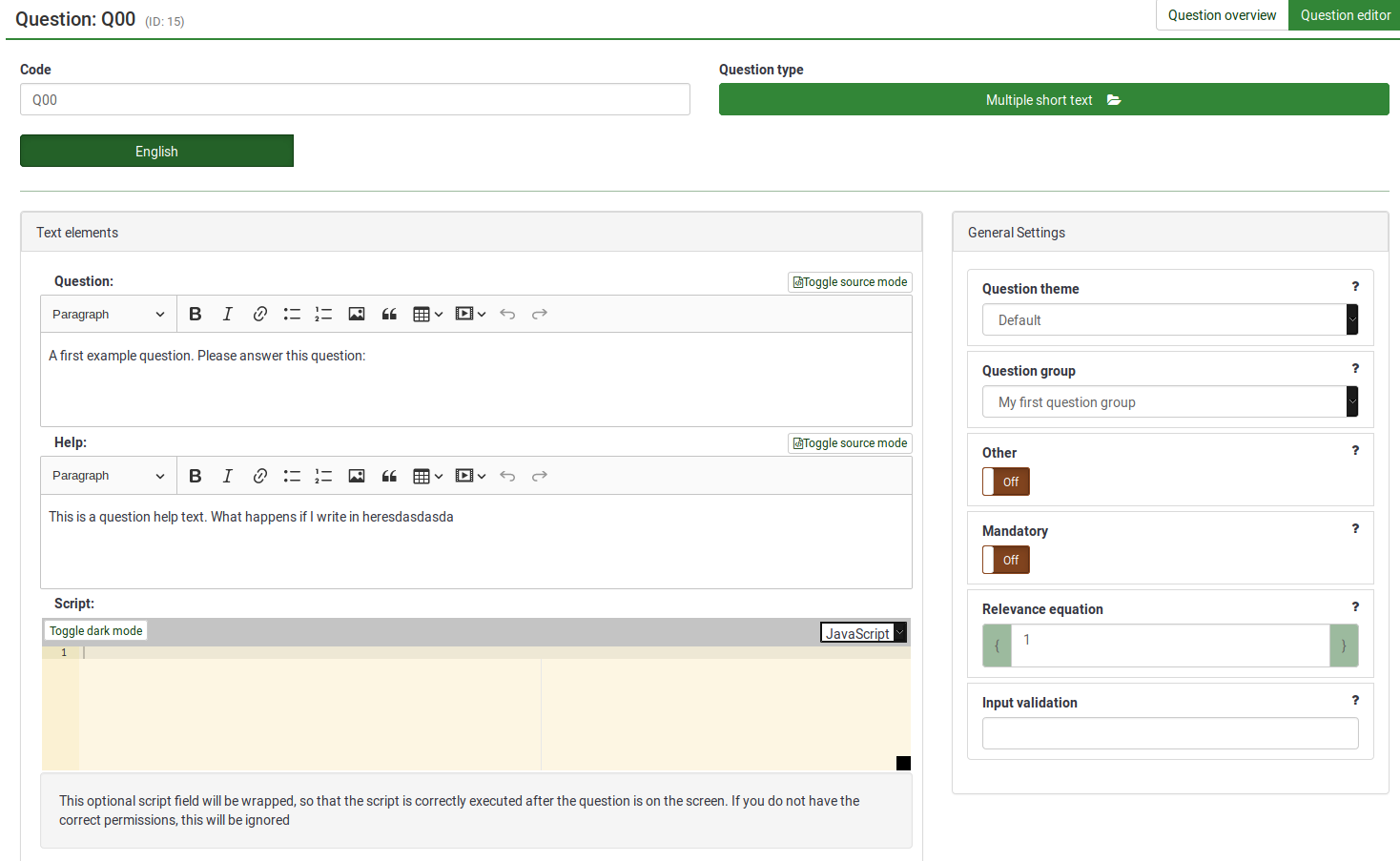Insert link in Question editor toolbar
The height and width of the screenshot is (861, 1400).
click(x=259, y=315)
